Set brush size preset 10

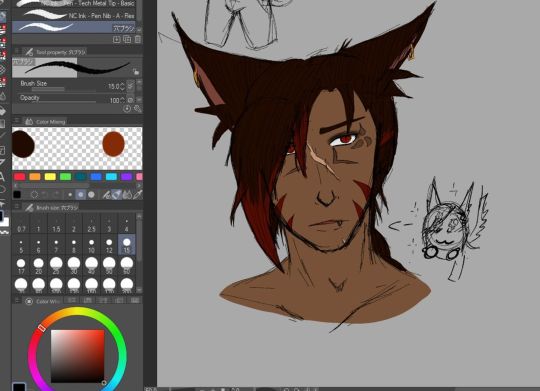point(91,245)
